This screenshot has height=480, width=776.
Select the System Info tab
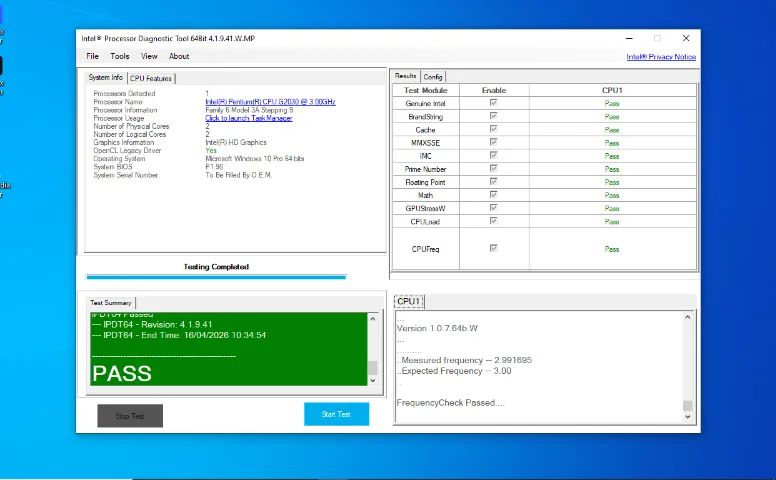pos(105,77)
